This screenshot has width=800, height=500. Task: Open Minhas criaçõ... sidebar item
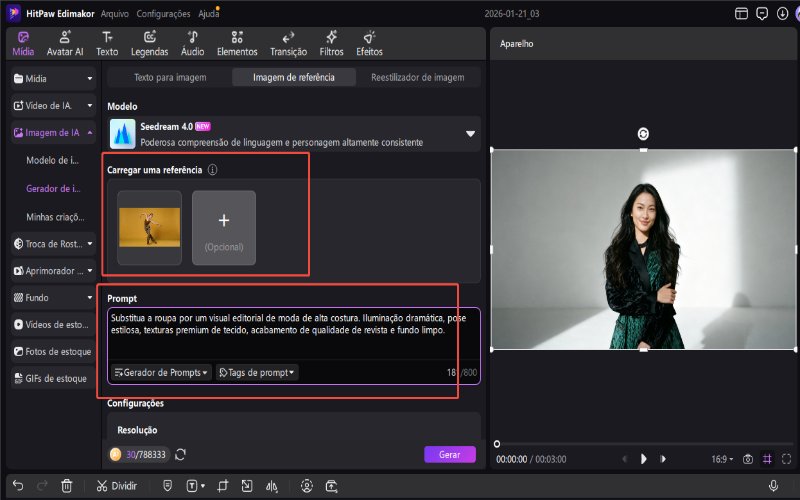click(55, 217)
